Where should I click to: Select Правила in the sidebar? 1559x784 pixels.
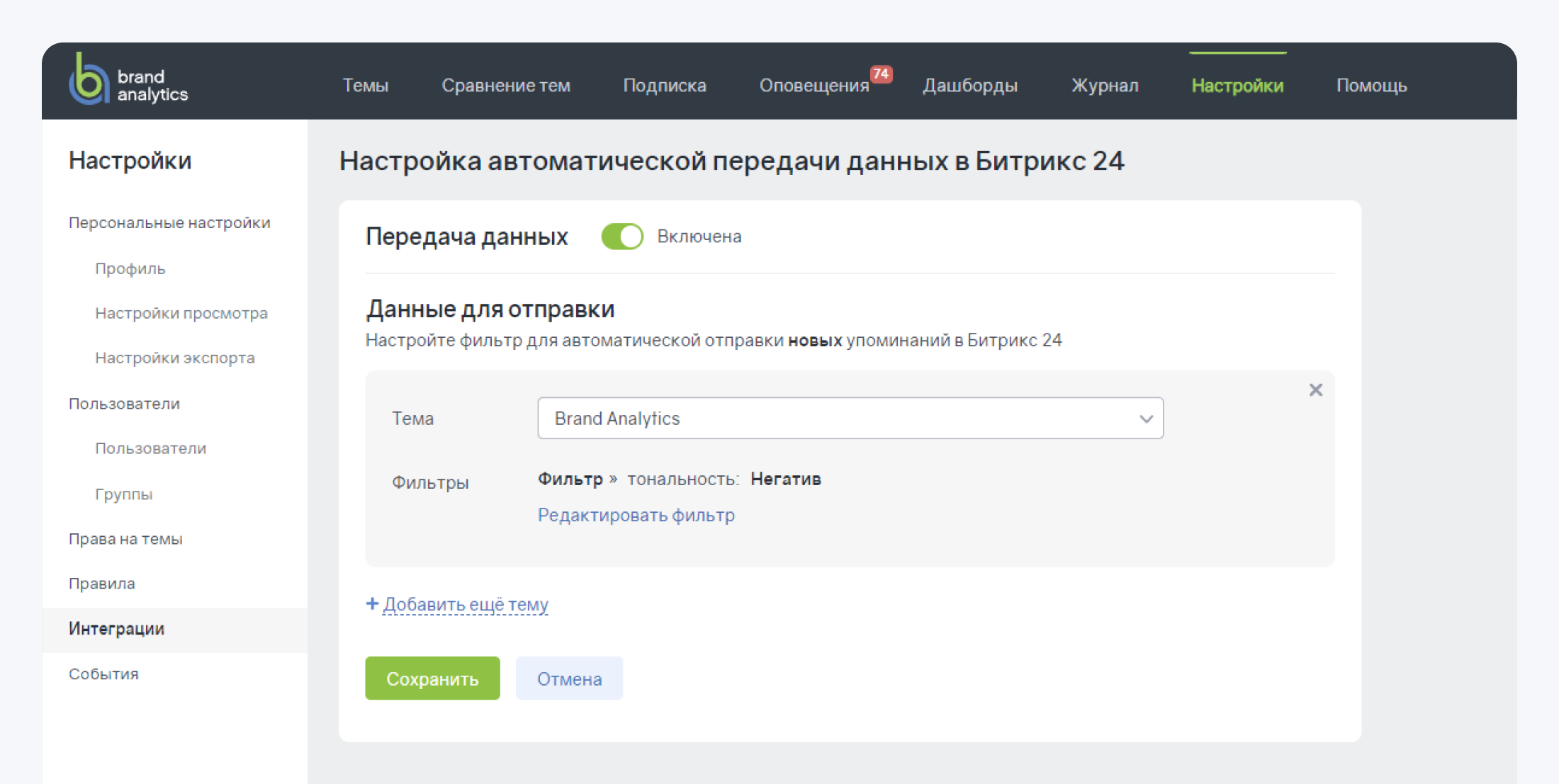pos(102,584)
